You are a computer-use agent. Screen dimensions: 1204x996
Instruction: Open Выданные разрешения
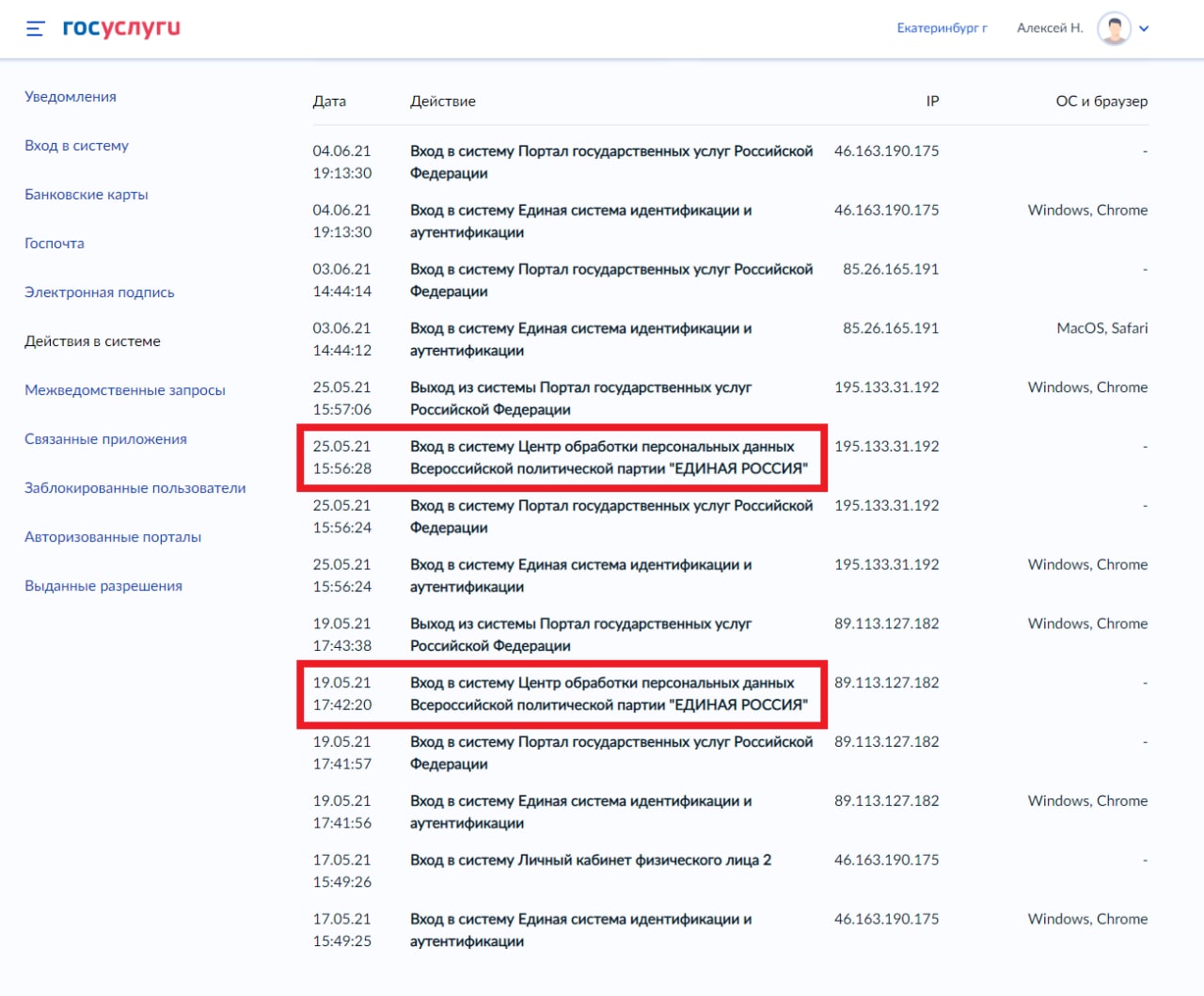pos(103,586)
